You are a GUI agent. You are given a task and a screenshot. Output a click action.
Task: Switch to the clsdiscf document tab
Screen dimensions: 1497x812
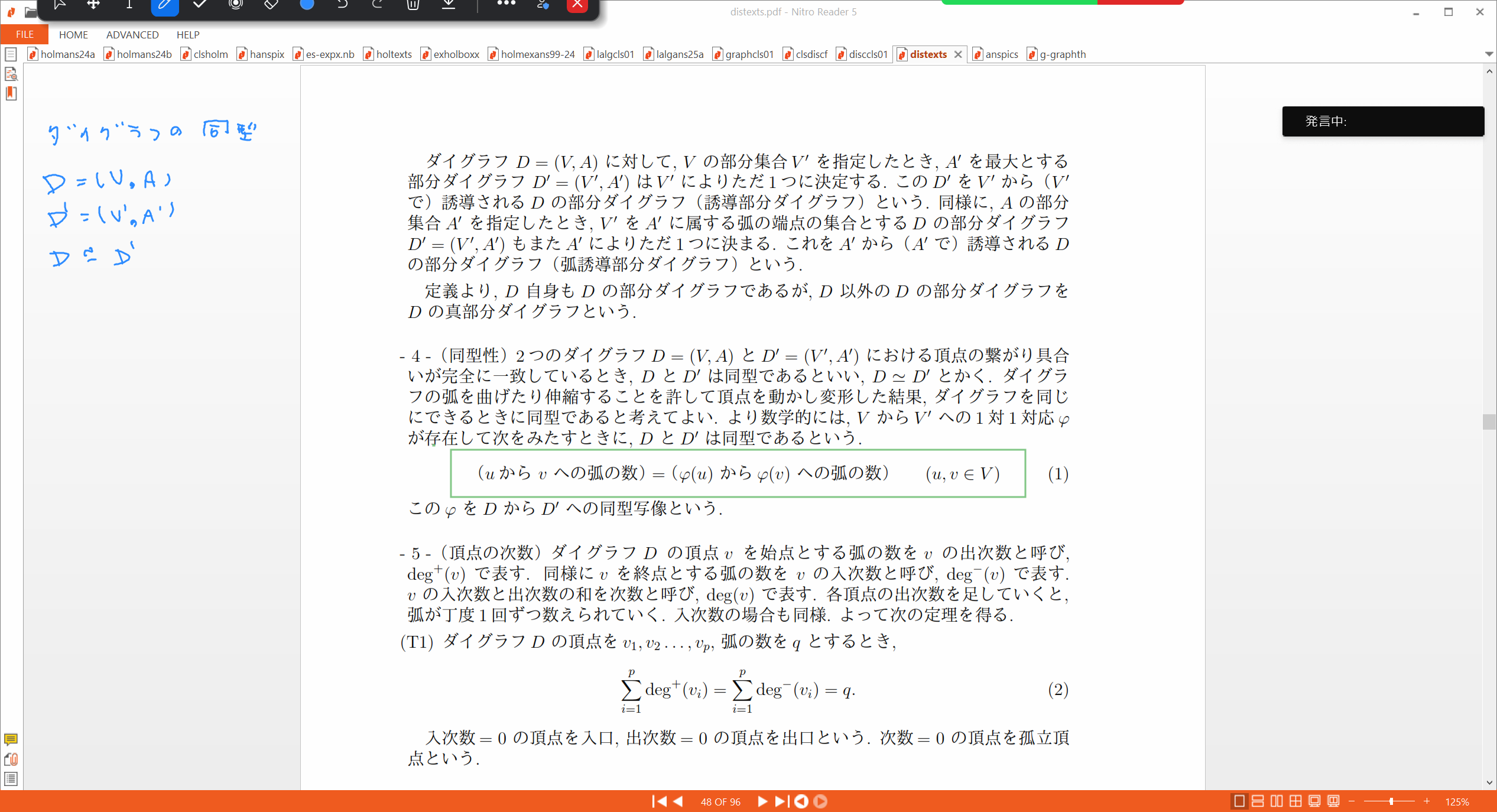(806, 54)
